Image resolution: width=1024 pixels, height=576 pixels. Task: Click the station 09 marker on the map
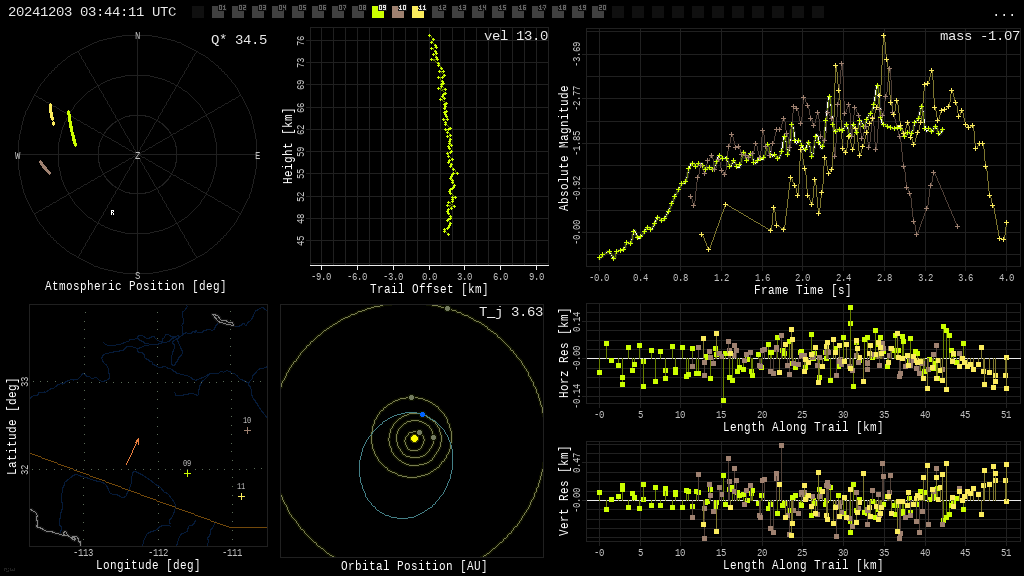187,473
